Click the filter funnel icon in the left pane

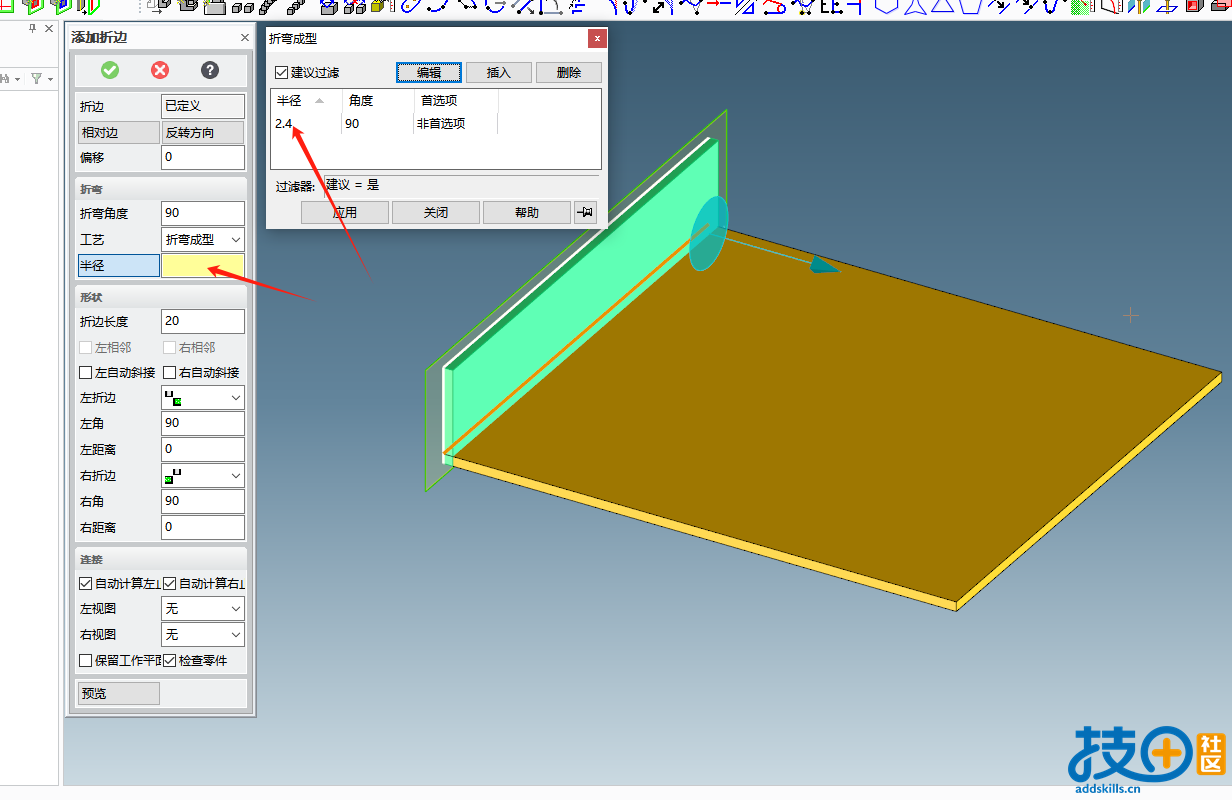[x=36, y=78]
